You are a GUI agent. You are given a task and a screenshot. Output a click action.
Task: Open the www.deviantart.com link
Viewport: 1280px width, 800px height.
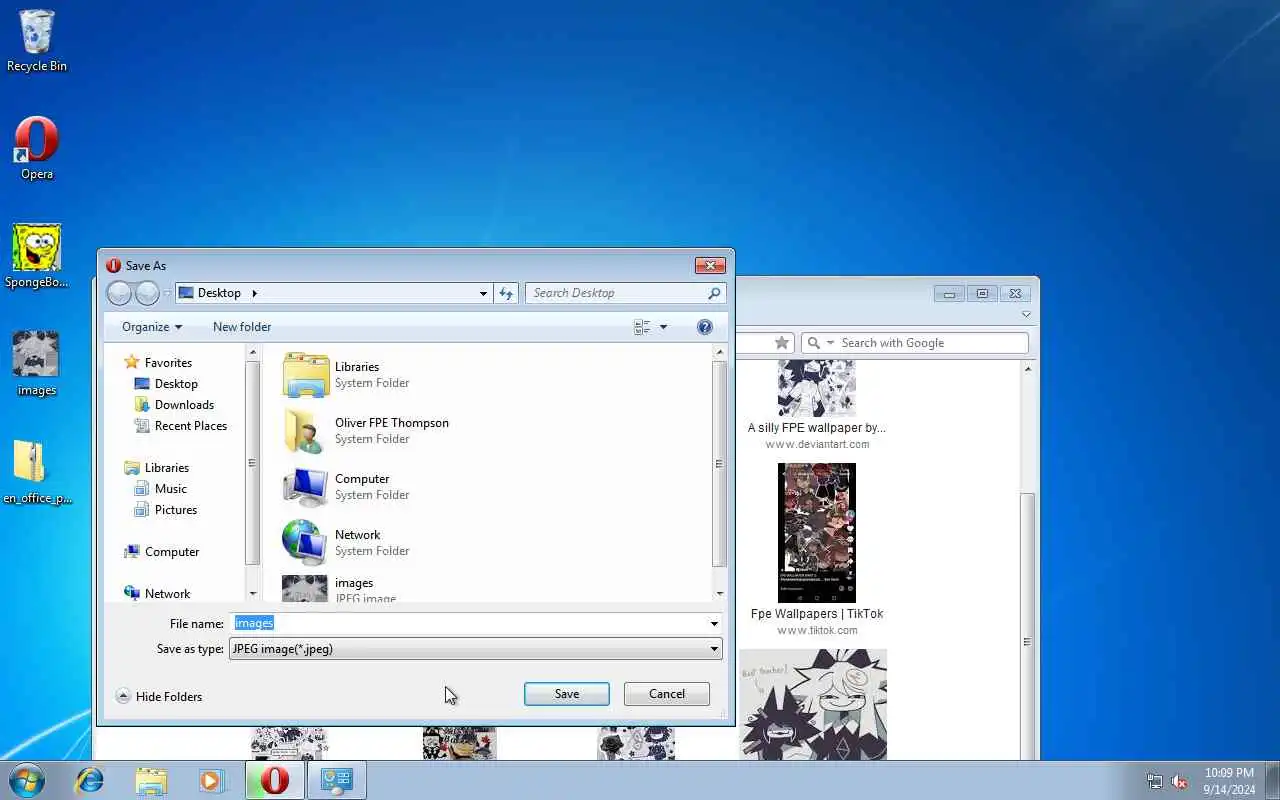pyautogui.click(x=817, y=444)
